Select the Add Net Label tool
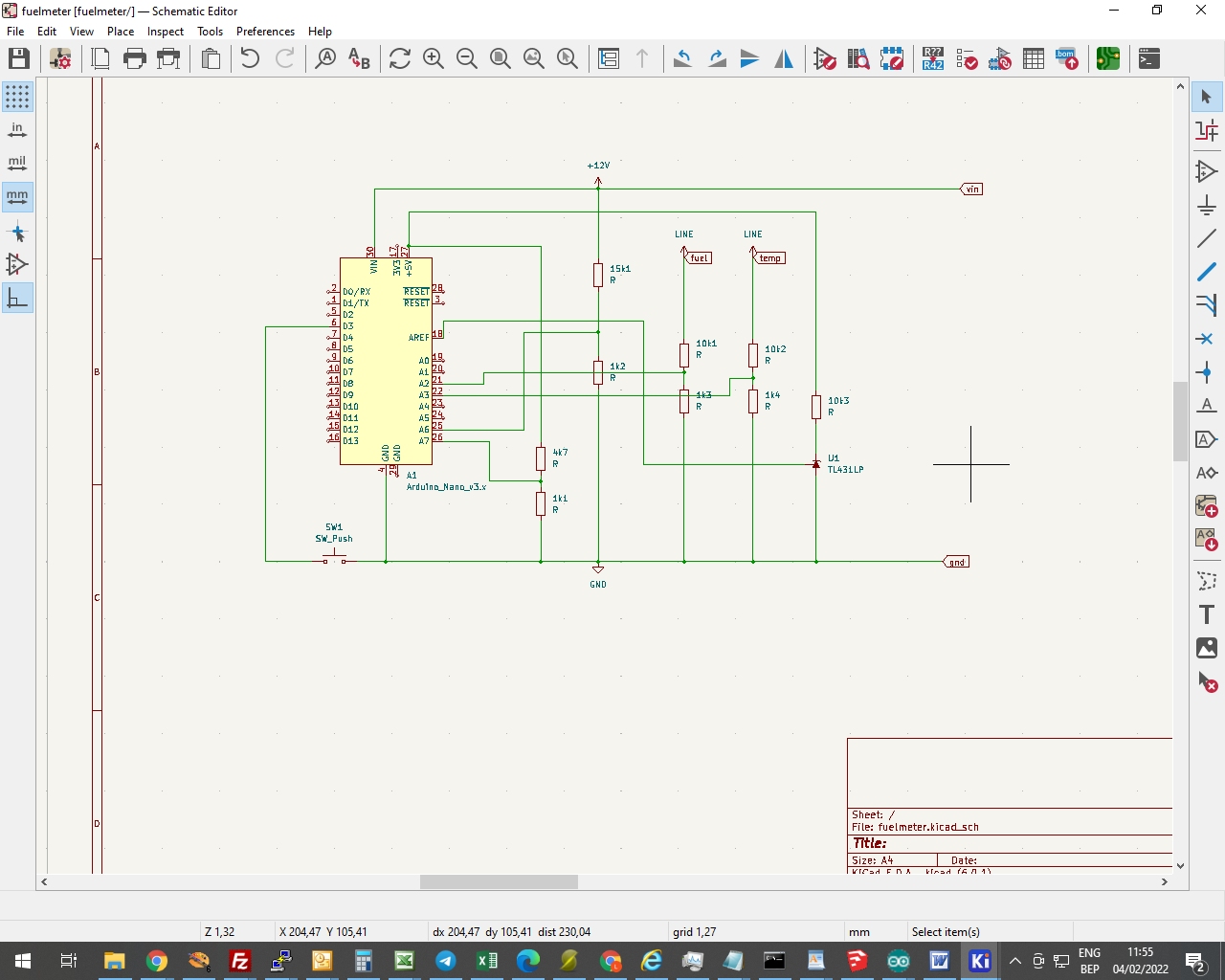The height and width of the screenshot is (980, 1225). 1207,406
